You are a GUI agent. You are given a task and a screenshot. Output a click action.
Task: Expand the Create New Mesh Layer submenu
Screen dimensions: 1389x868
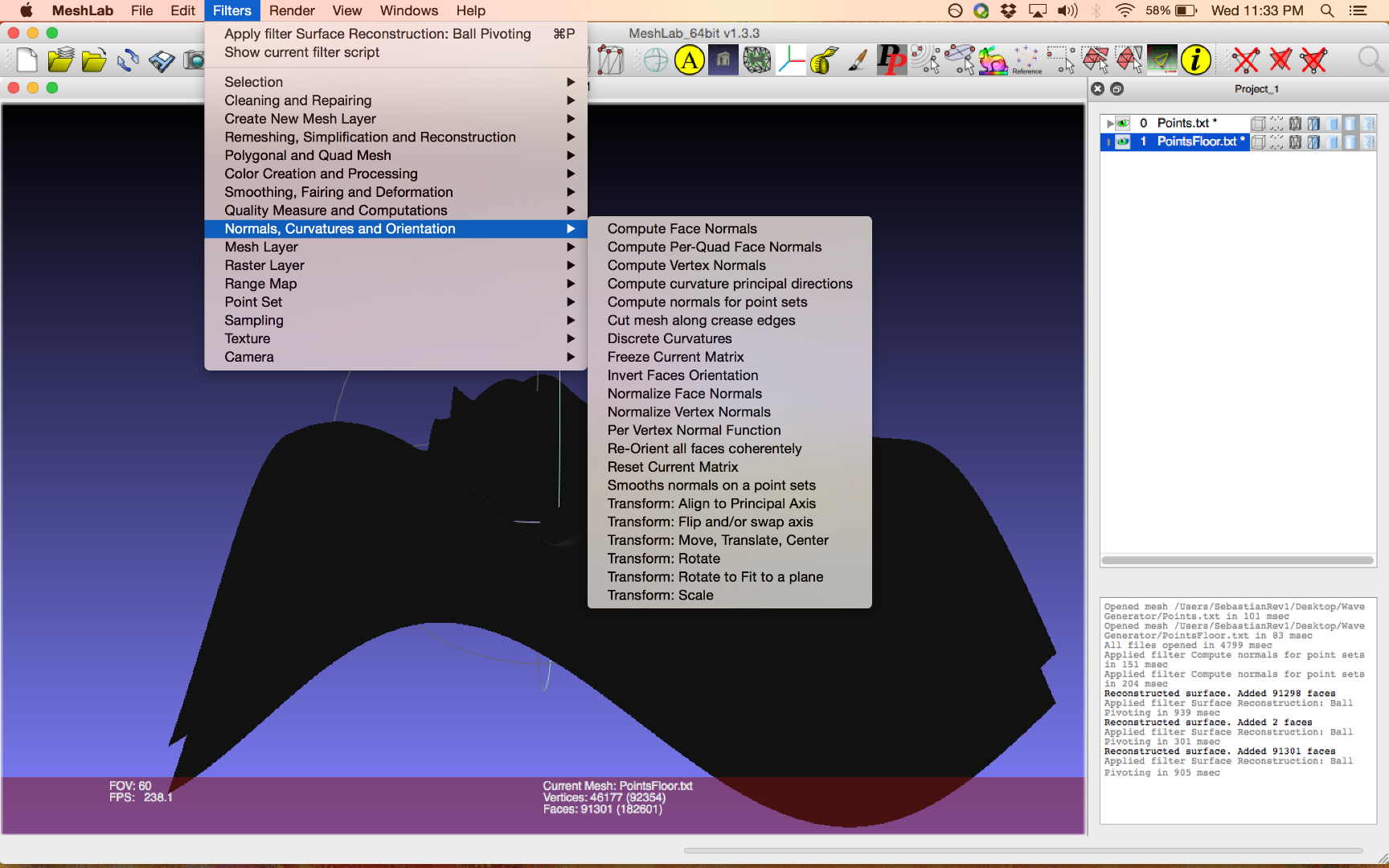tap(395, 119)
